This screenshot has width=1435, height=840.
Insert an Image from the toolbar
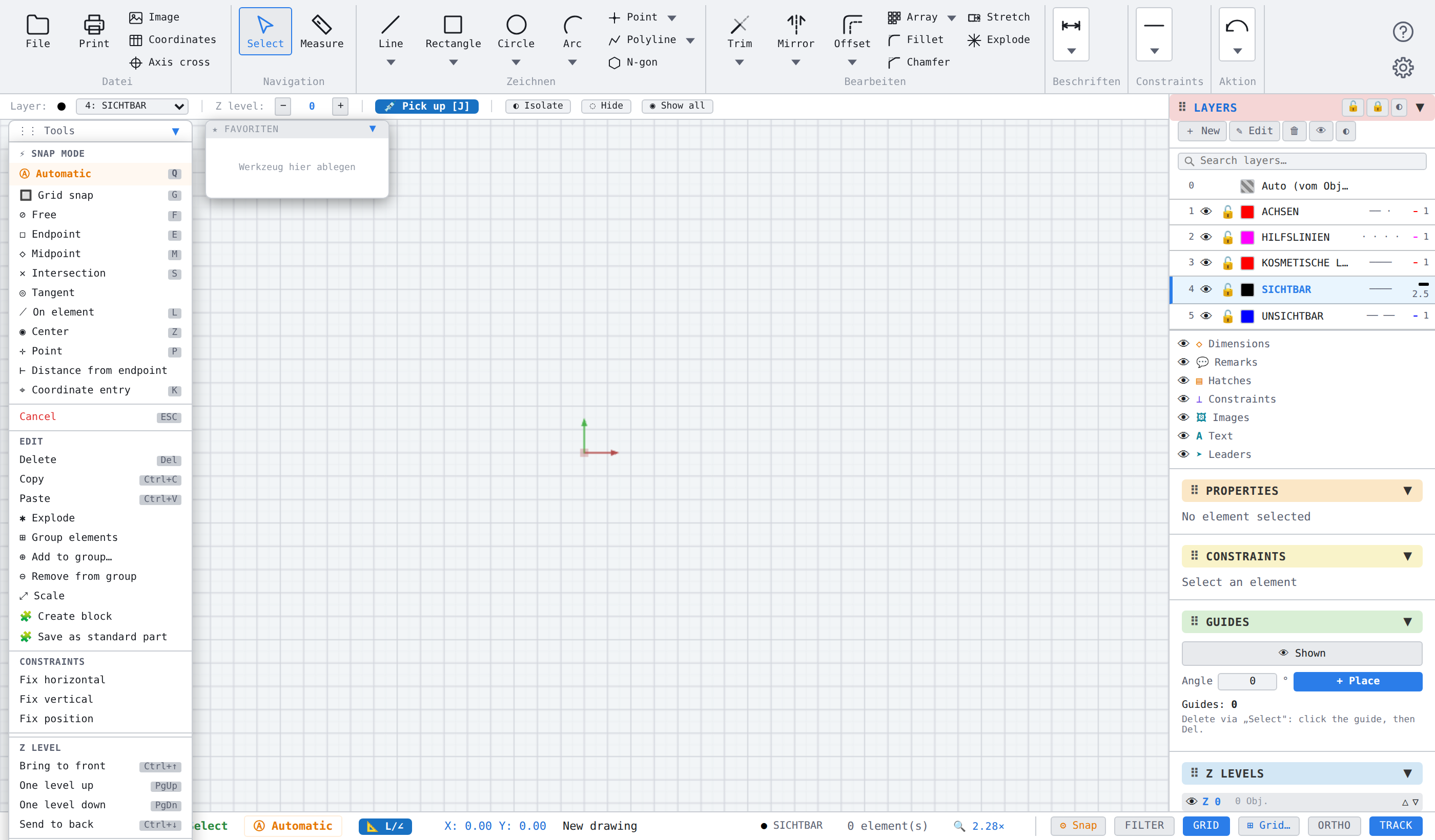pyautogui.click(x=154, y=17)
